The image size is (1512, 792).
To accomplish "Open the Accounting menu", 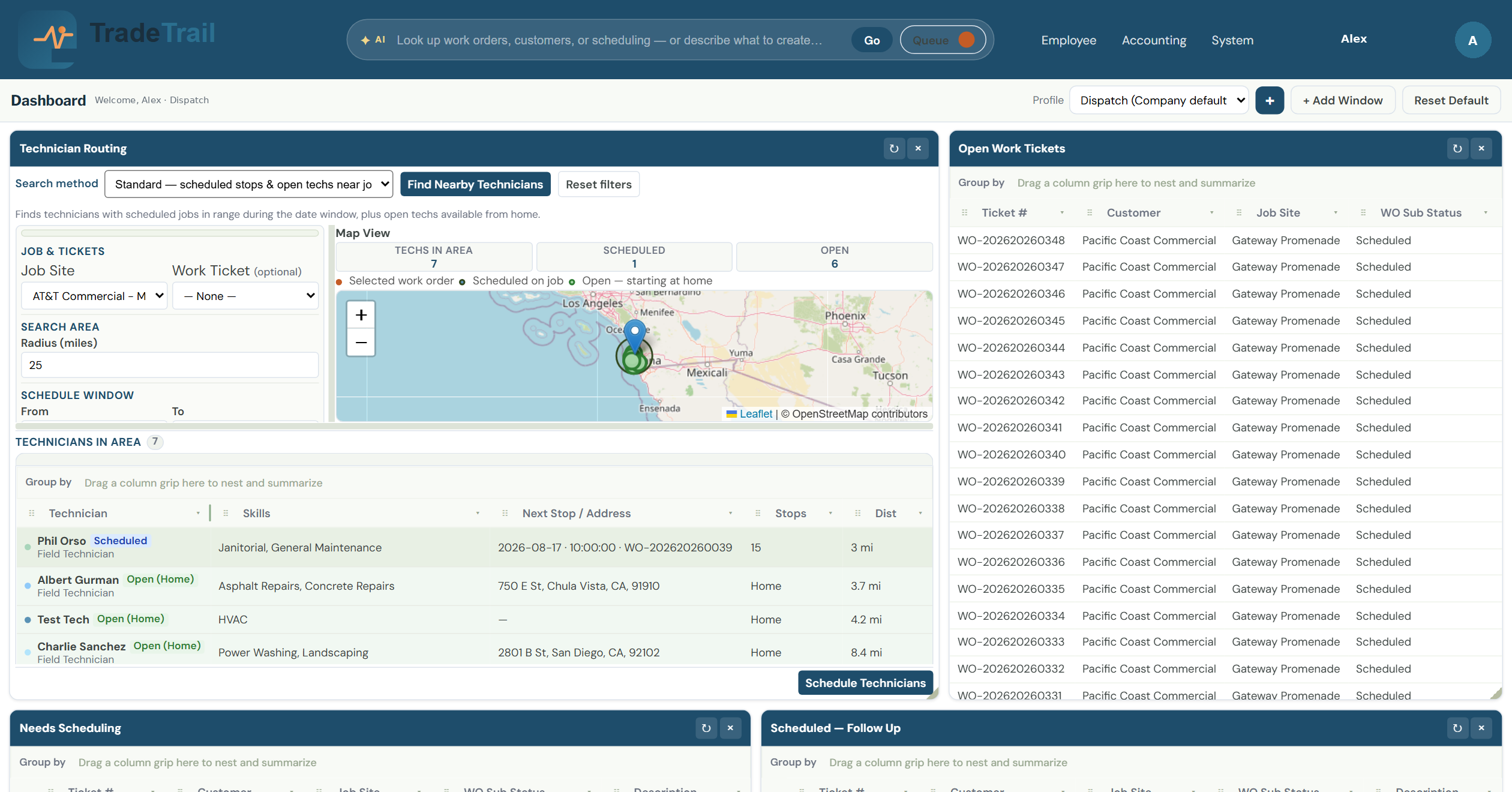I will 1154,40.
